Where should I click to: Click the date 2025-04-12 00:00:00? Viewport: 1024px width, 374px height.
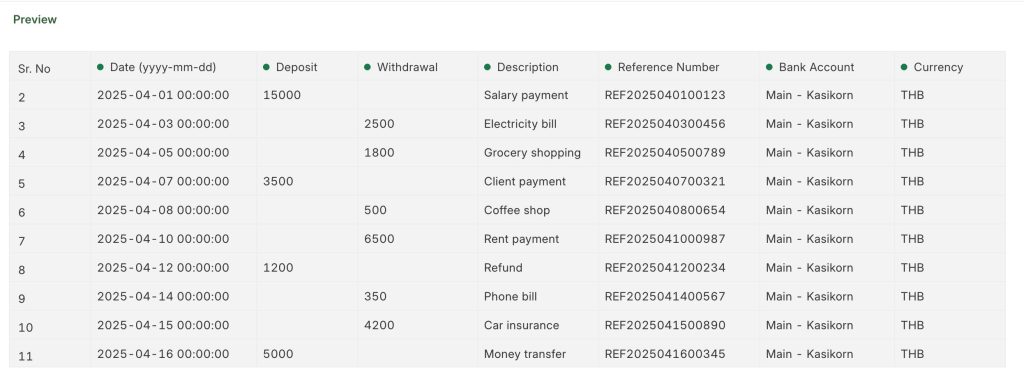pyautogui.click(x=163, y=268)
